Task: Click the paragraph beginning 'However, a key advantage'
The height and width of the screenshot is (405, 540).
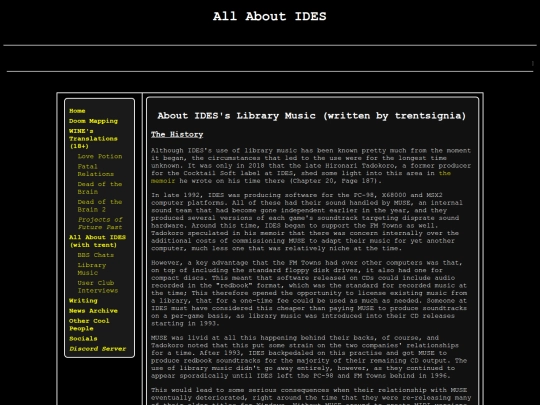Action: [309, 293]
